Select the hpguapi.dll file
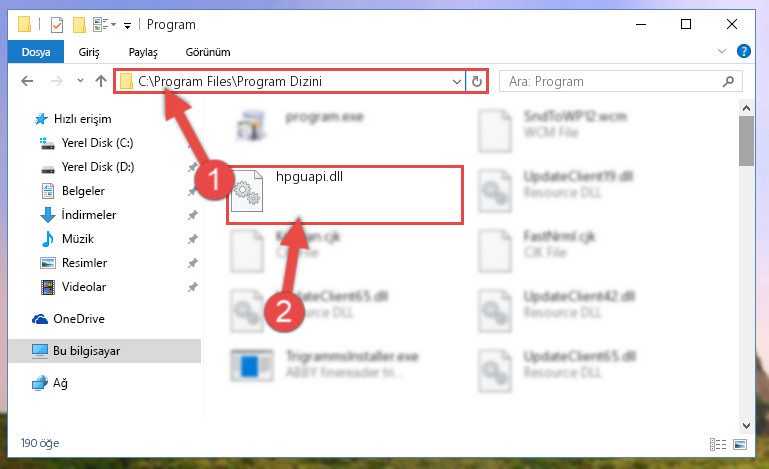769x469 pixels. pyautogui.click(x=345, y=195)
